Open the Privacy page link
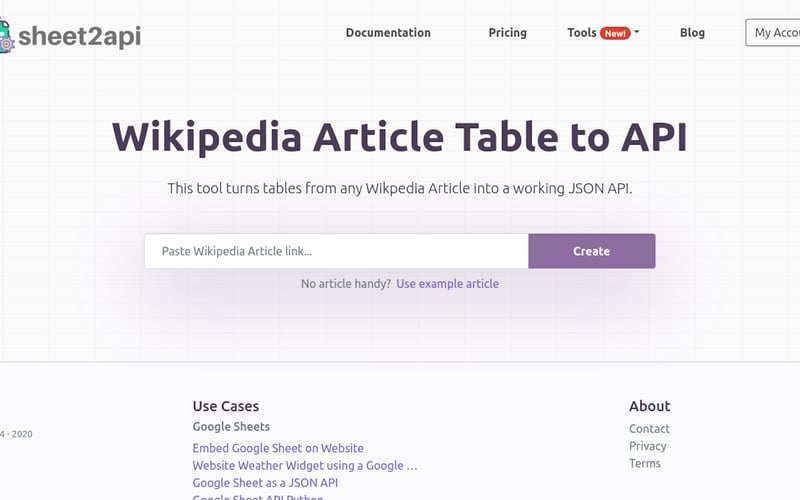 click(647, 446)
